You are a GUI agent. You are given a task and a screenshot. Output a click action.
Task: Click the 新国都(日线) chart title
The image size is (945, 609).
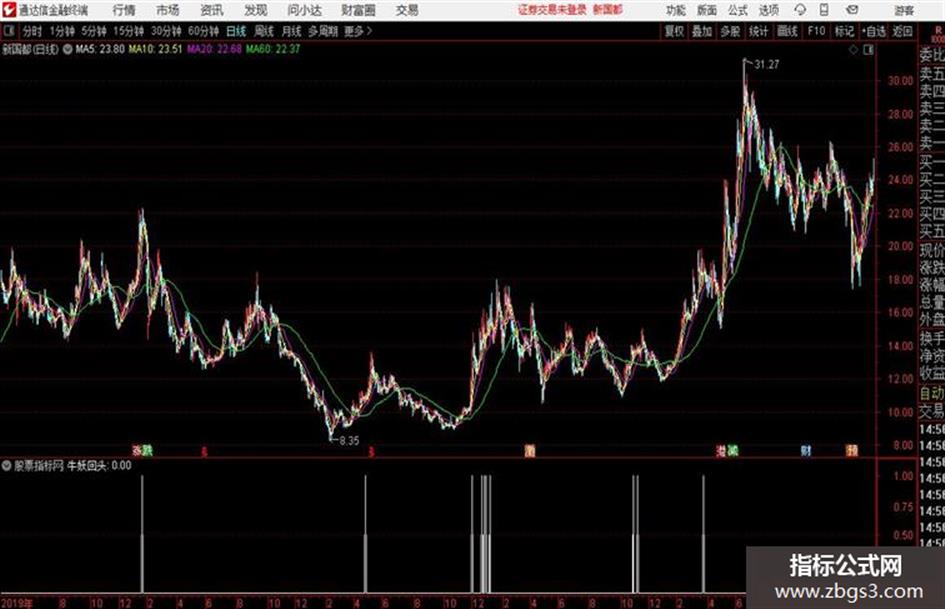pos(30,49)
